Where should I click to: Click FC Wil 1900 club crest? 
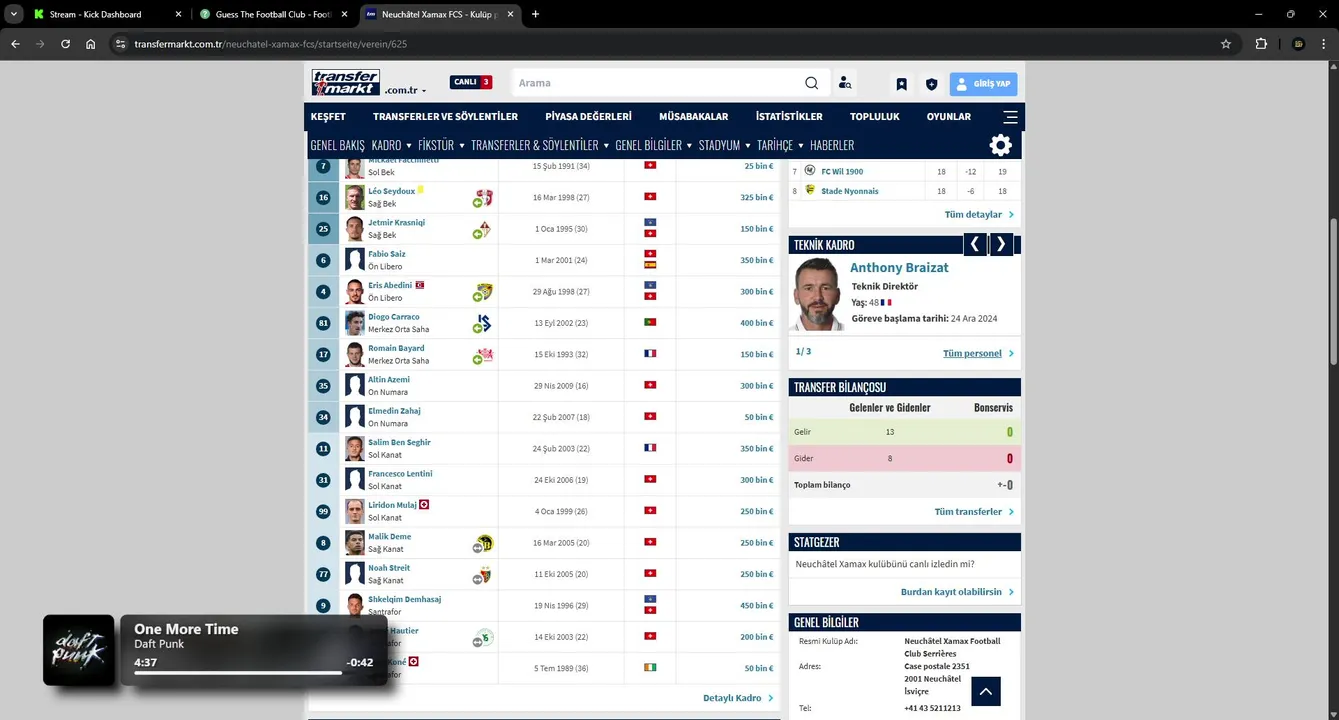coord(810,171)
